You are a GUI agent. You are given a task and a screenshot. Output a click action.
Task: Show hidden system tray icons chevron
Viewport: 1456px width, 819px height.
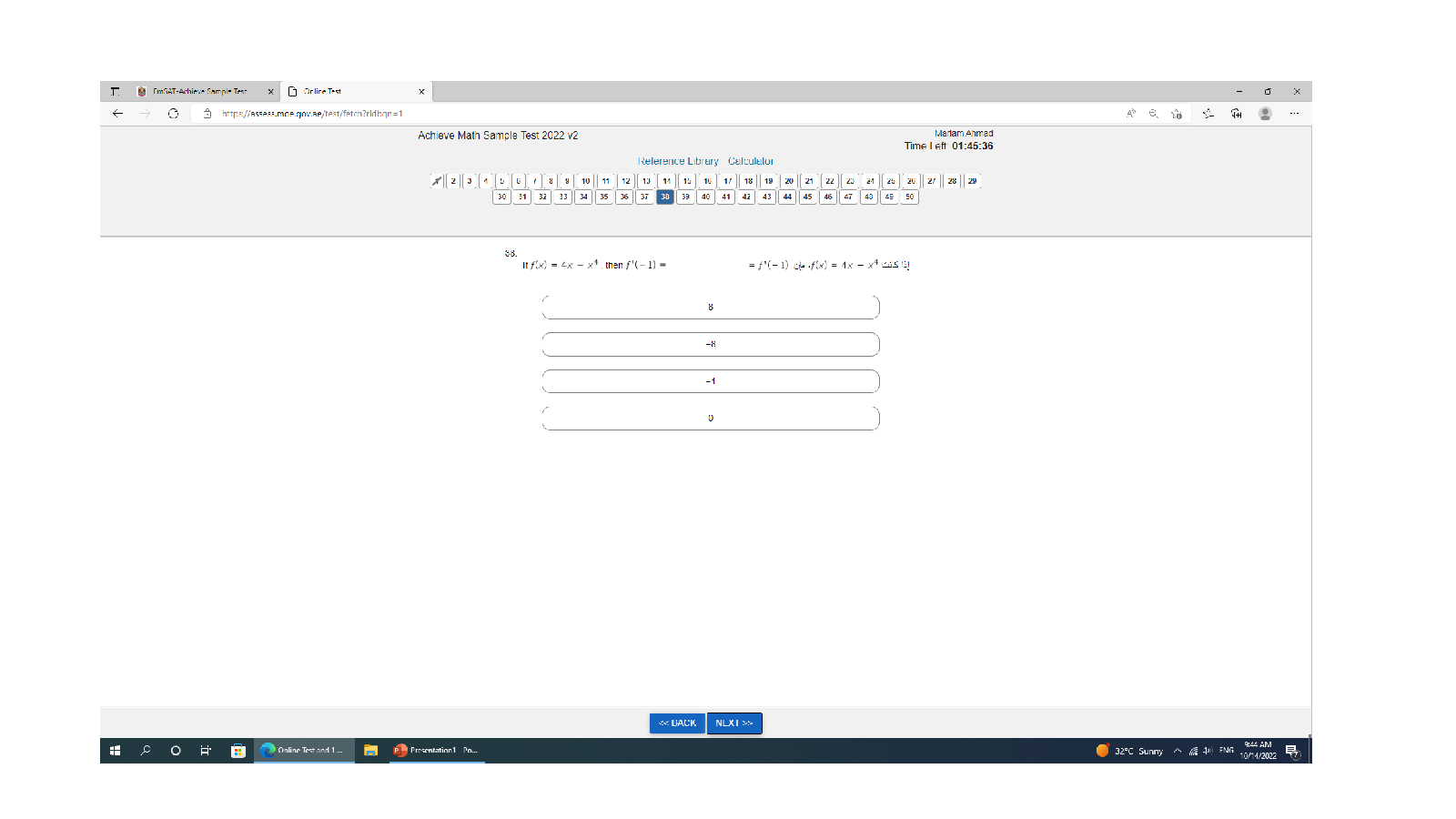click(x=1177, y=751)
